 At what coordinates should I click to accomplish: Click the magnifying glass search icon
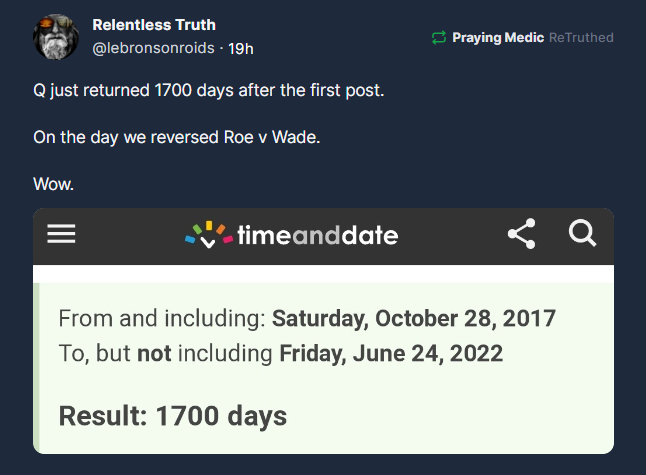[x=581, y=234]
